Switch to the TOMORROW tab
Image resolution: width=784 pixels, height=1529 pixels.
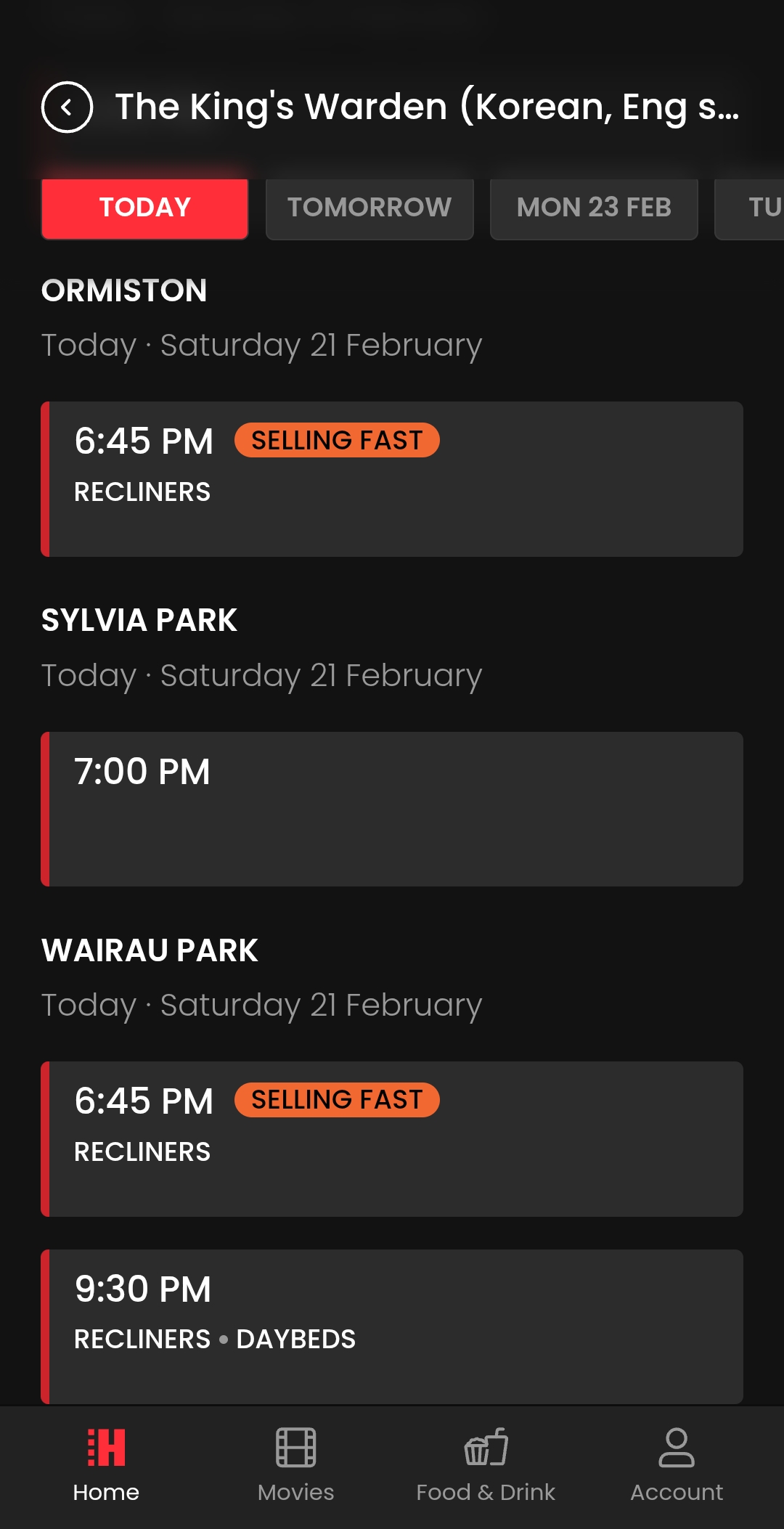369,208
